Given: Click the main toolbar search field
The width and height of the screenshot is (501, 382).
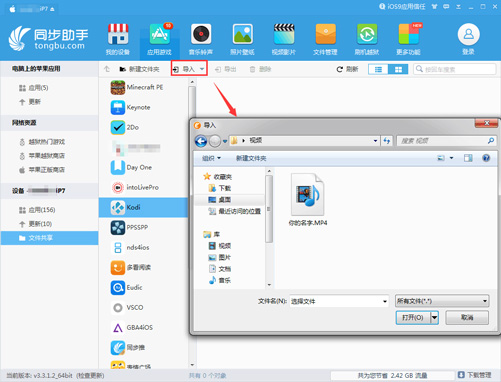Looking at the screenshot, I should point(455,69).
